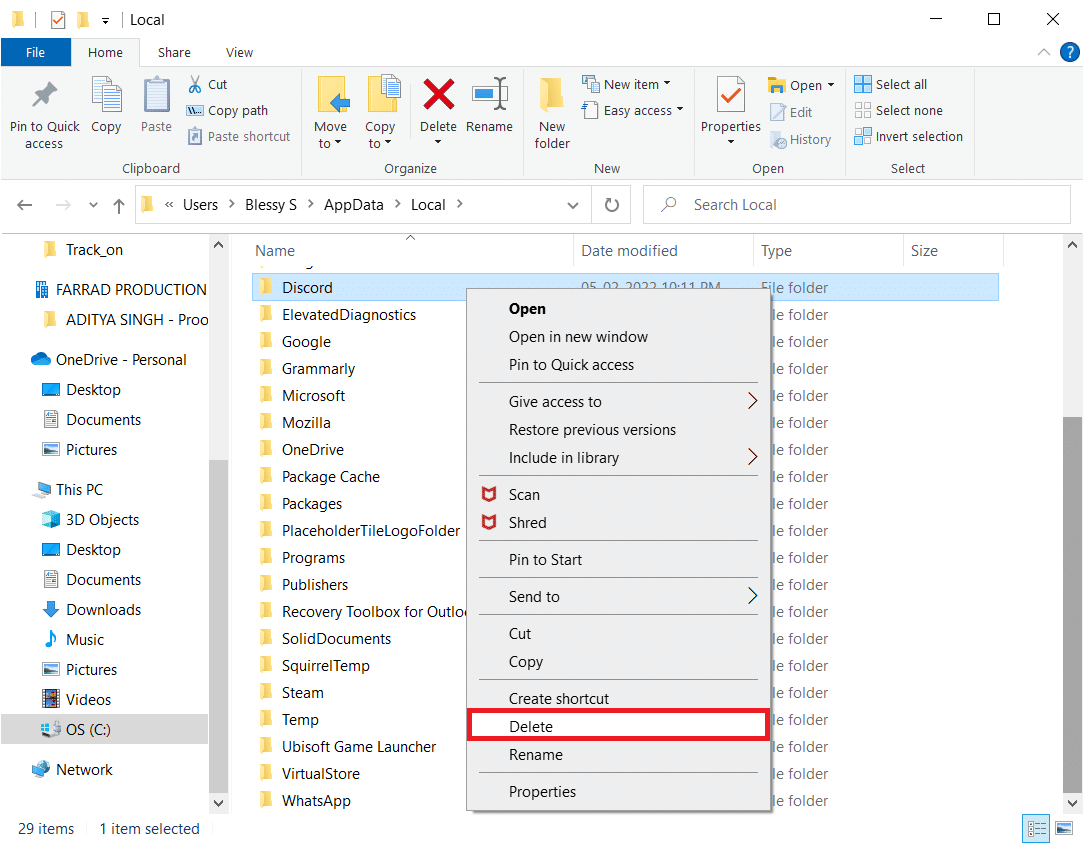1083x844 pixels.
Task: Choose Create shortcut in context menu
Action: pos(618,698)
